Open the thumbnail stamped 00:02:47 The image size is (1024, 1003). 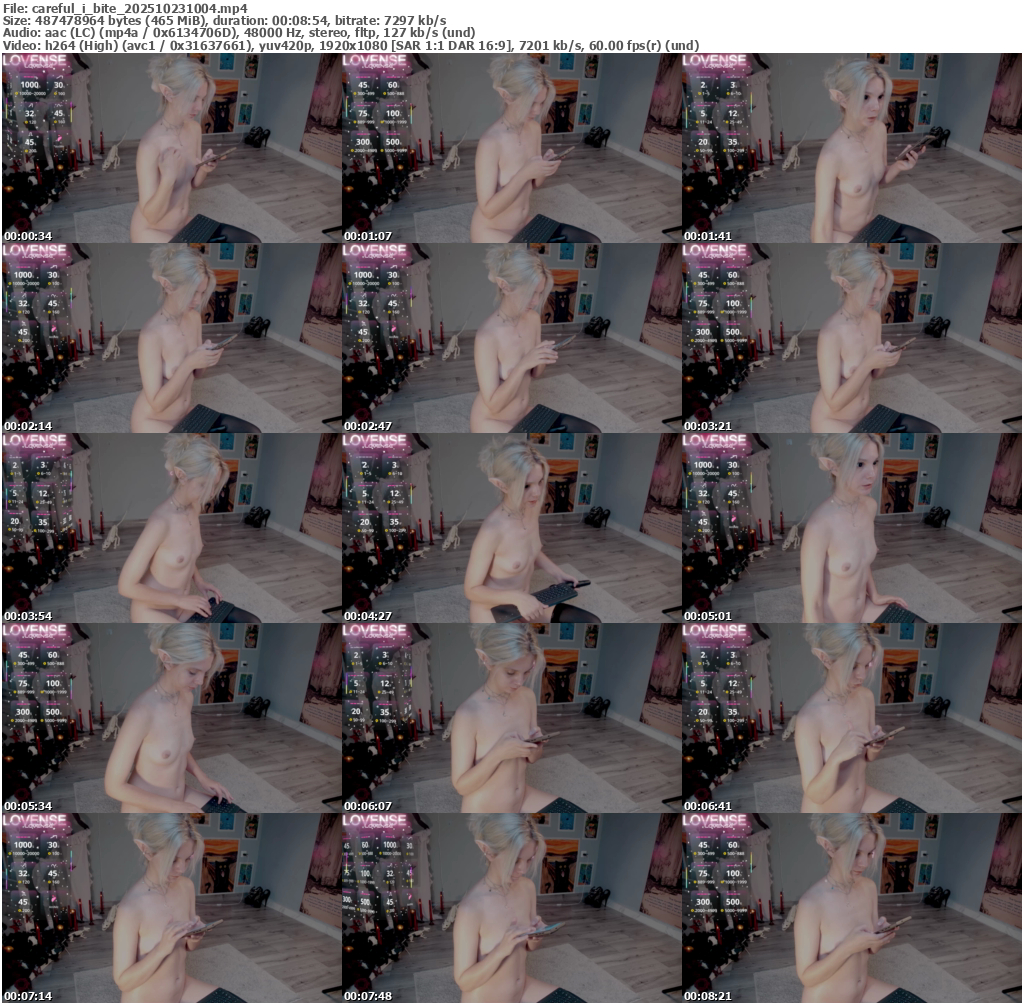pyautogui.click(x=511, y=338)
